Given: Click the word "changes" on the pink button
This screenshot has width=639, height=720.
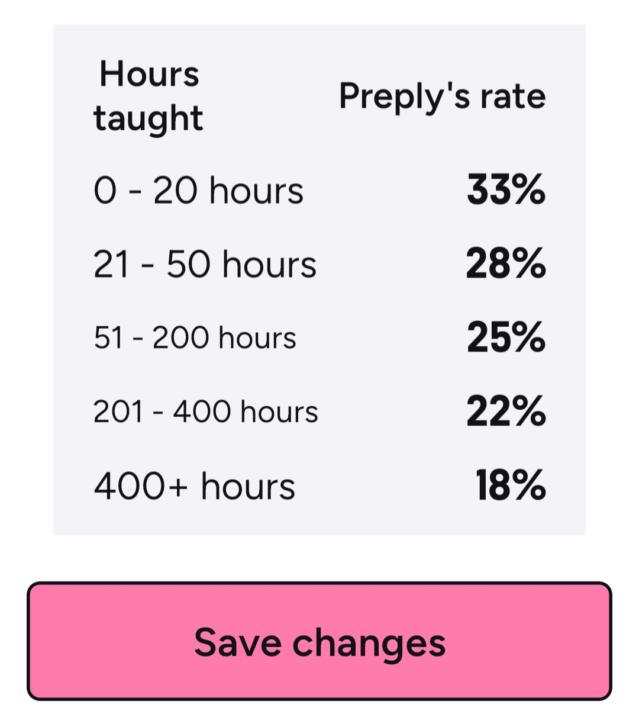Looking at the screenshot, I should coord(366,643).
